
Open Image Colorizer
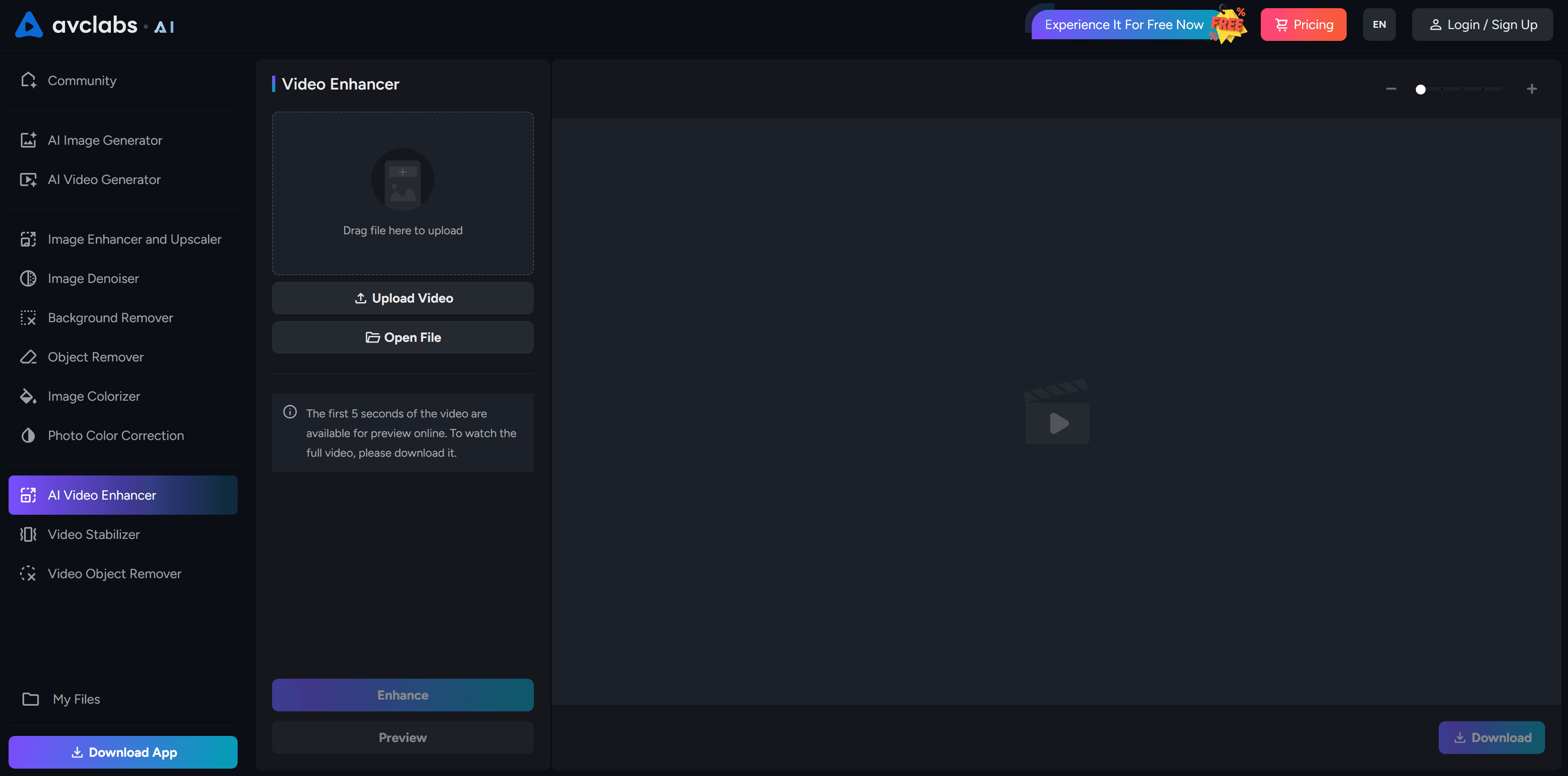123,396
